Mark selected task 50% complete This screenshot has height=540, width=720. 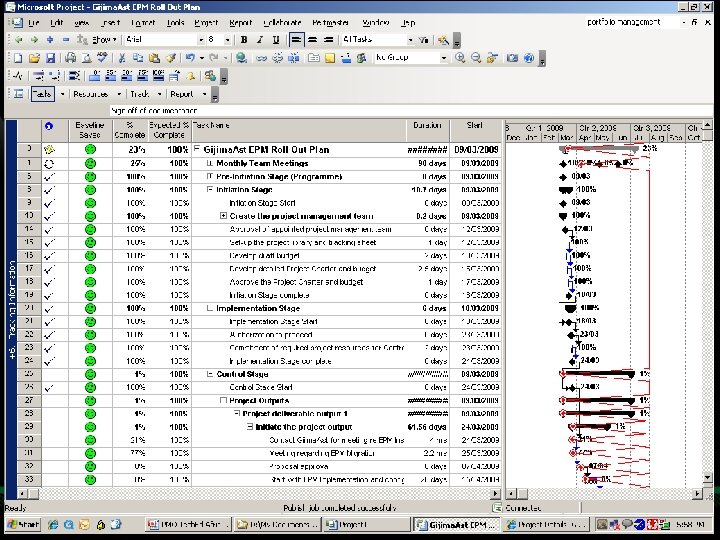point(126,76)
